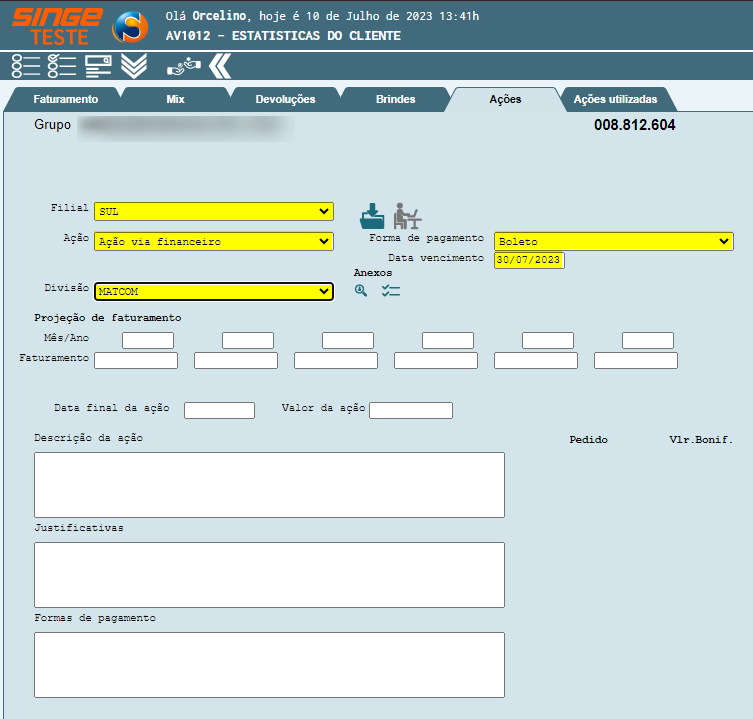Click the magnifier icon under Anexos
753x719 pixels.
tap(361, 291)
